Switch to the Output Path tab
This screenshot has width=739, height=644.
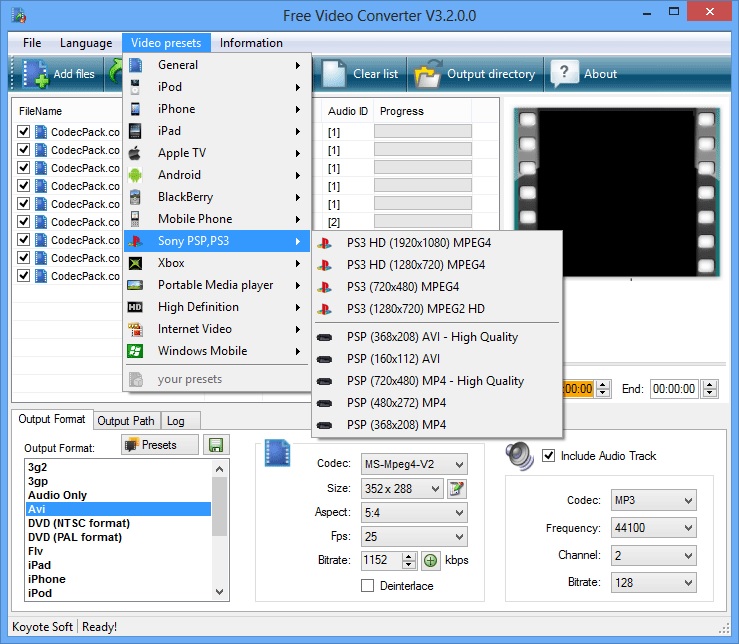pos(126,421)
